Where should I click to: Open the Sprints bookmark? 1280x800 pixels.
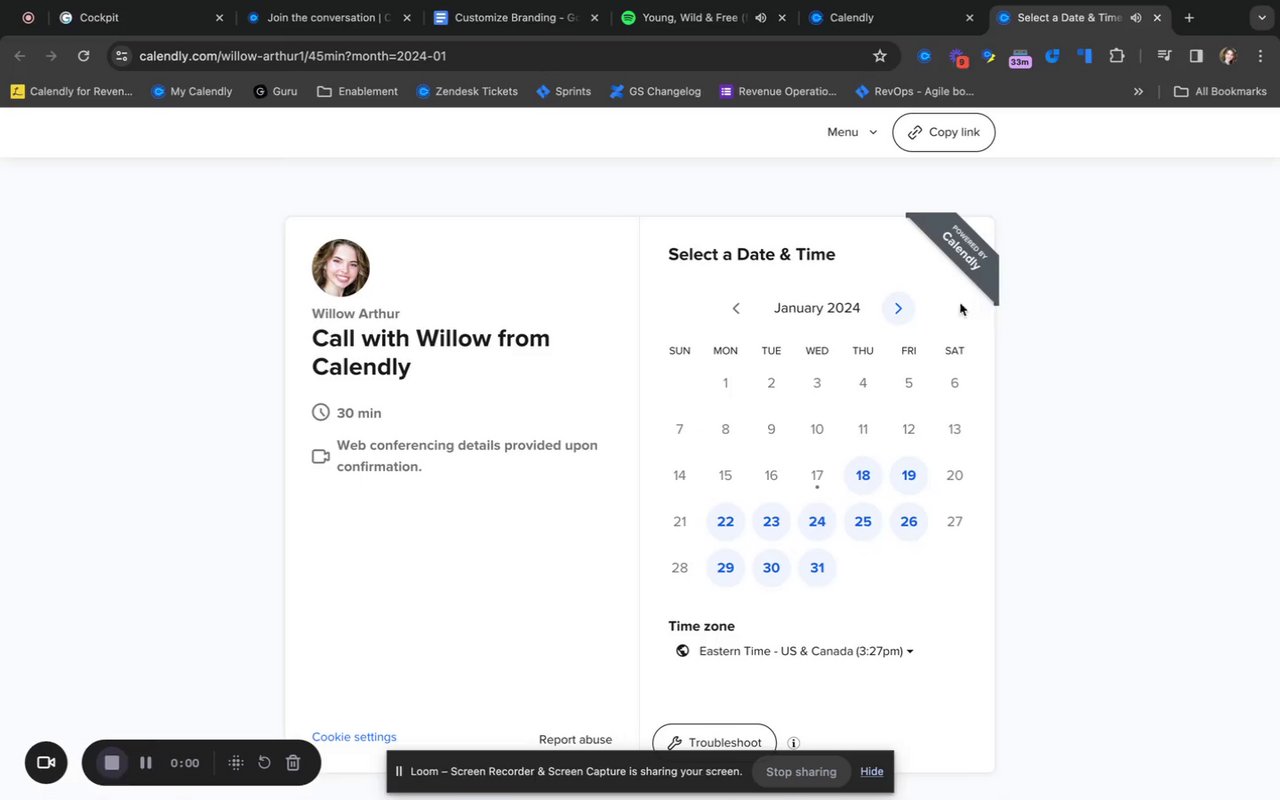click(563, 91)
